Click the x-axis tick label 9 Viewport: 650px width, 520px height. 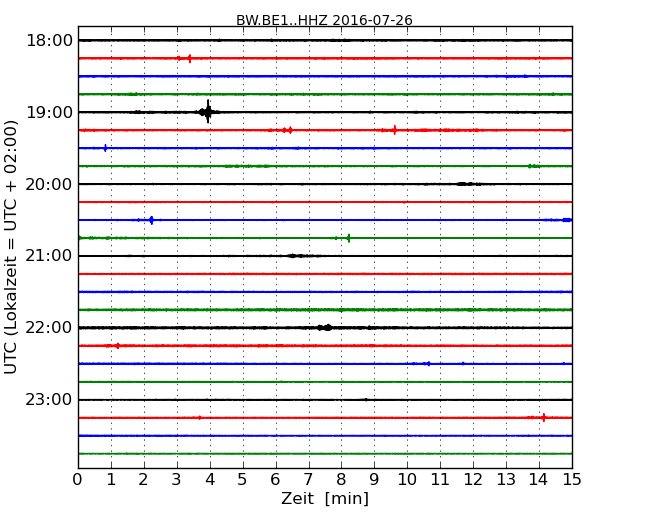tap(374, 479)
